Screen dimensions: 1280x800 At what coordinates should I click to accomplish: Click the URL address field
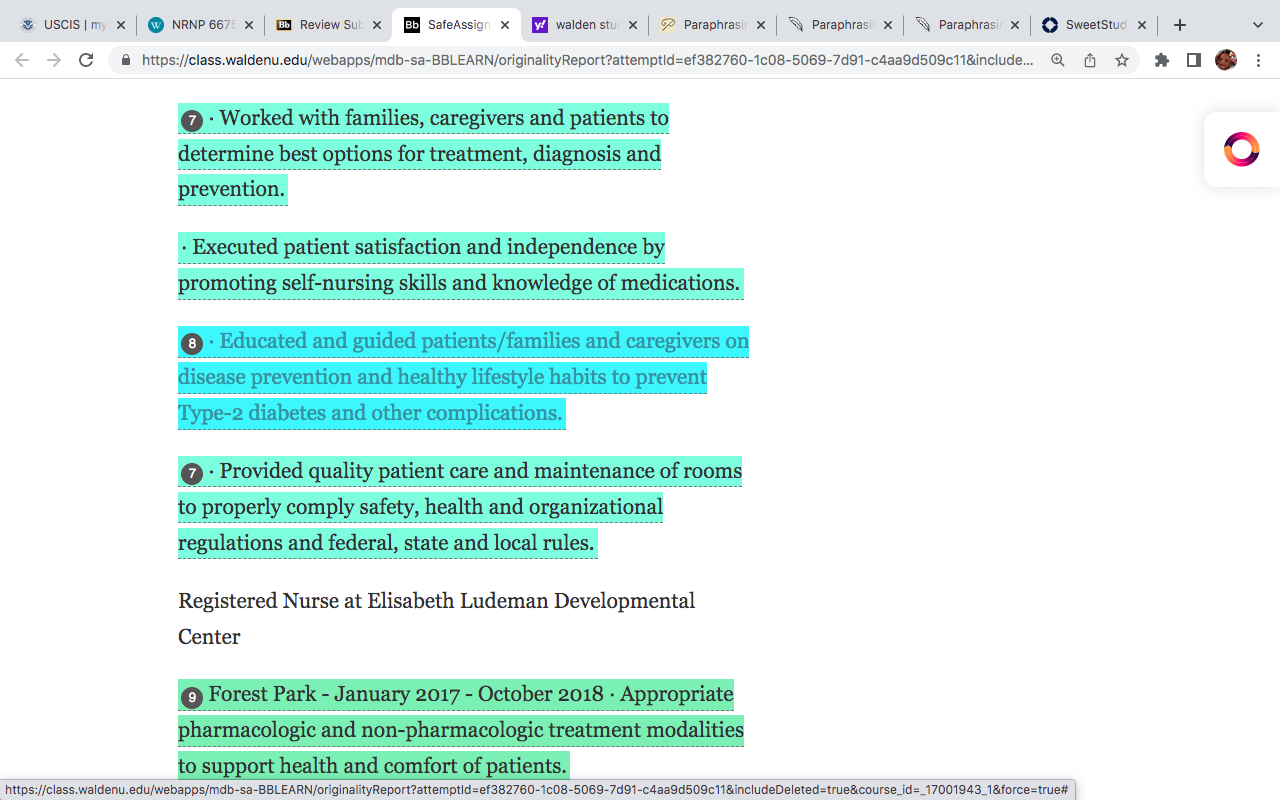coord(588,60)
